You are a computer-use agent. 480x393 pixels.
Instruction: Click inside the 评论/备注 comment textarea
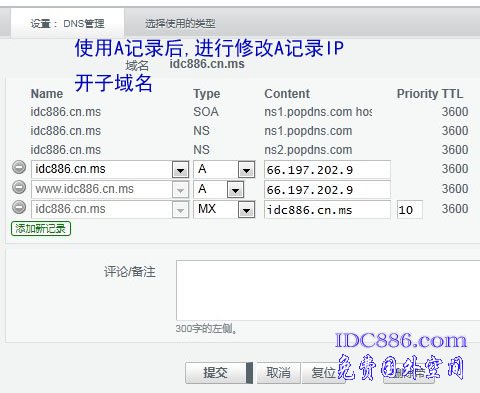click(x=328, y=290)
